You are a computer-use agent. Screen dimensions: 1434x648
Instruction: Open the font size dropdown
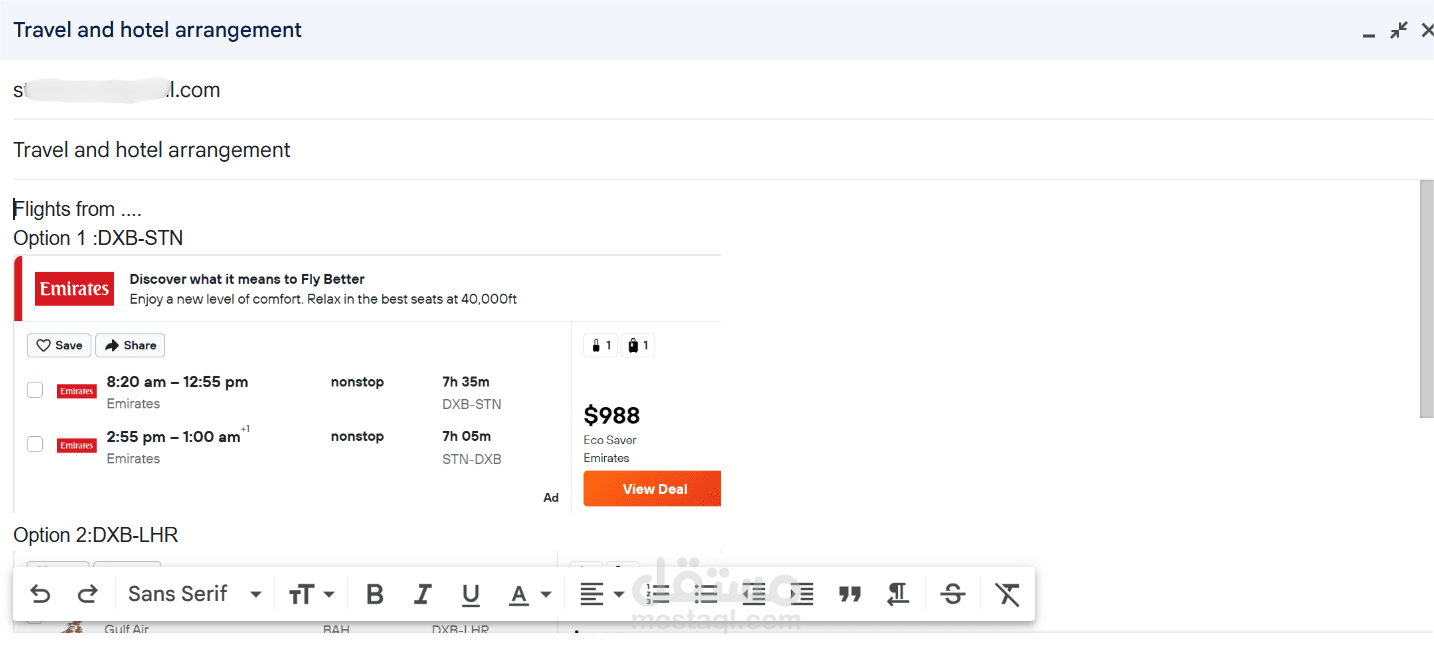tap(311, 595)
